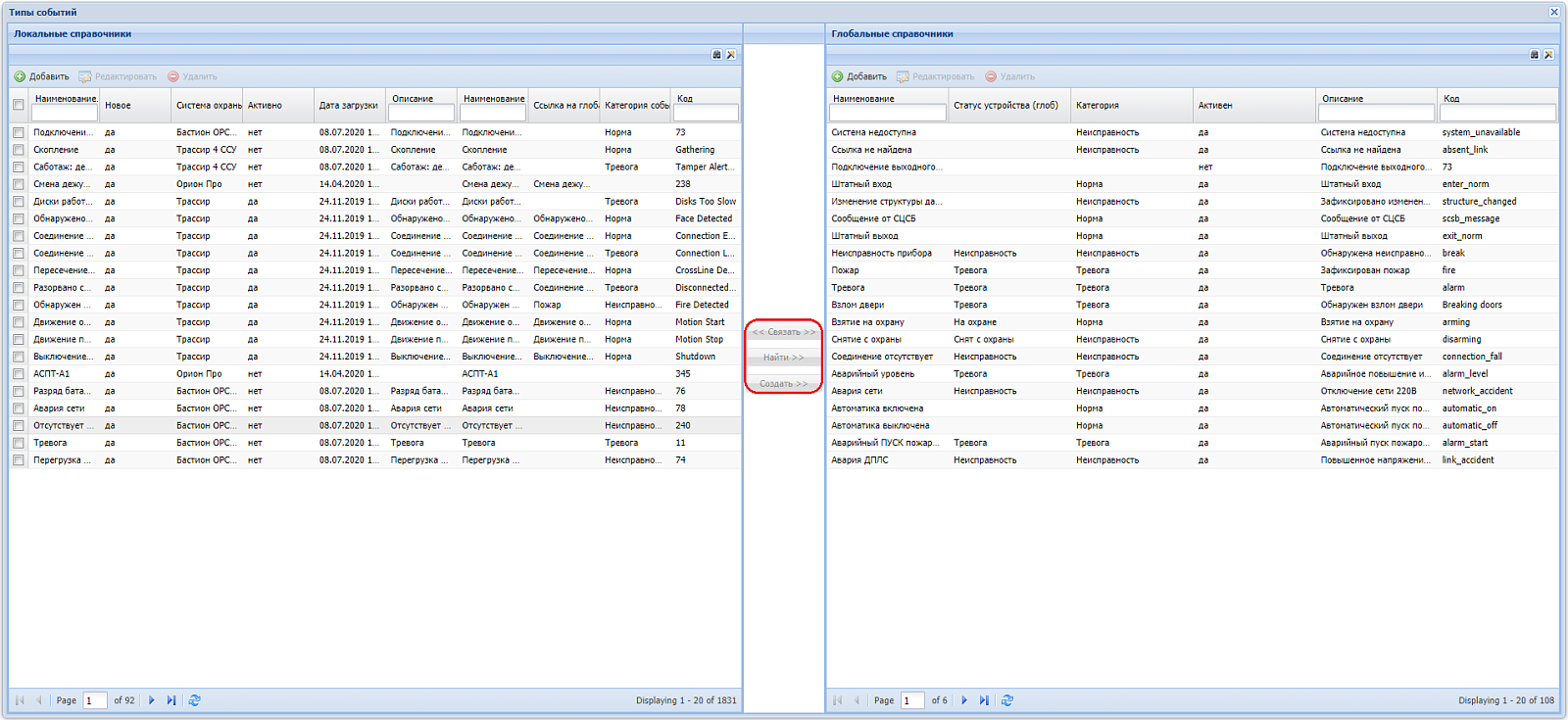Jump to last page in global references
This screenshot has width=1568, height=720.
984,700
